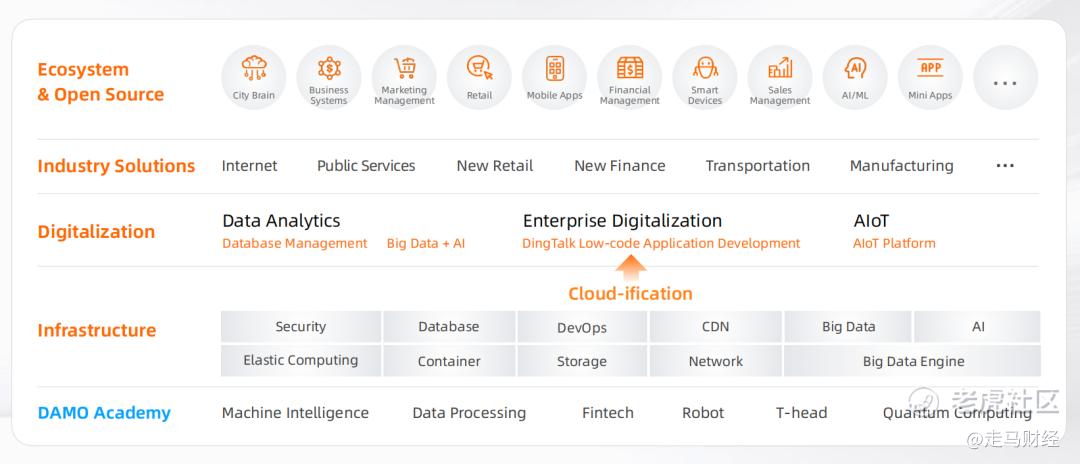
Task: Click the AIoT title
Action: click(x=871, y=221)
